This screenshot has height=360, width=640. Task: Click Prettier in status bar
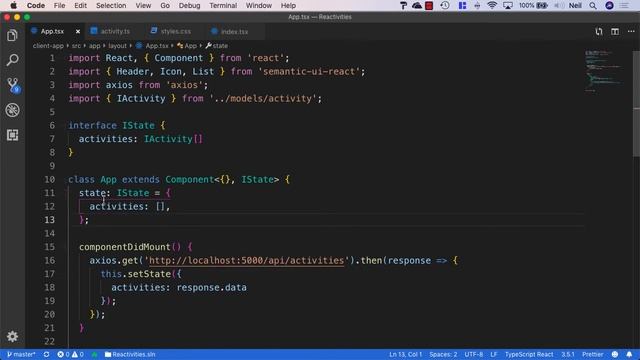tap(592, 354)
